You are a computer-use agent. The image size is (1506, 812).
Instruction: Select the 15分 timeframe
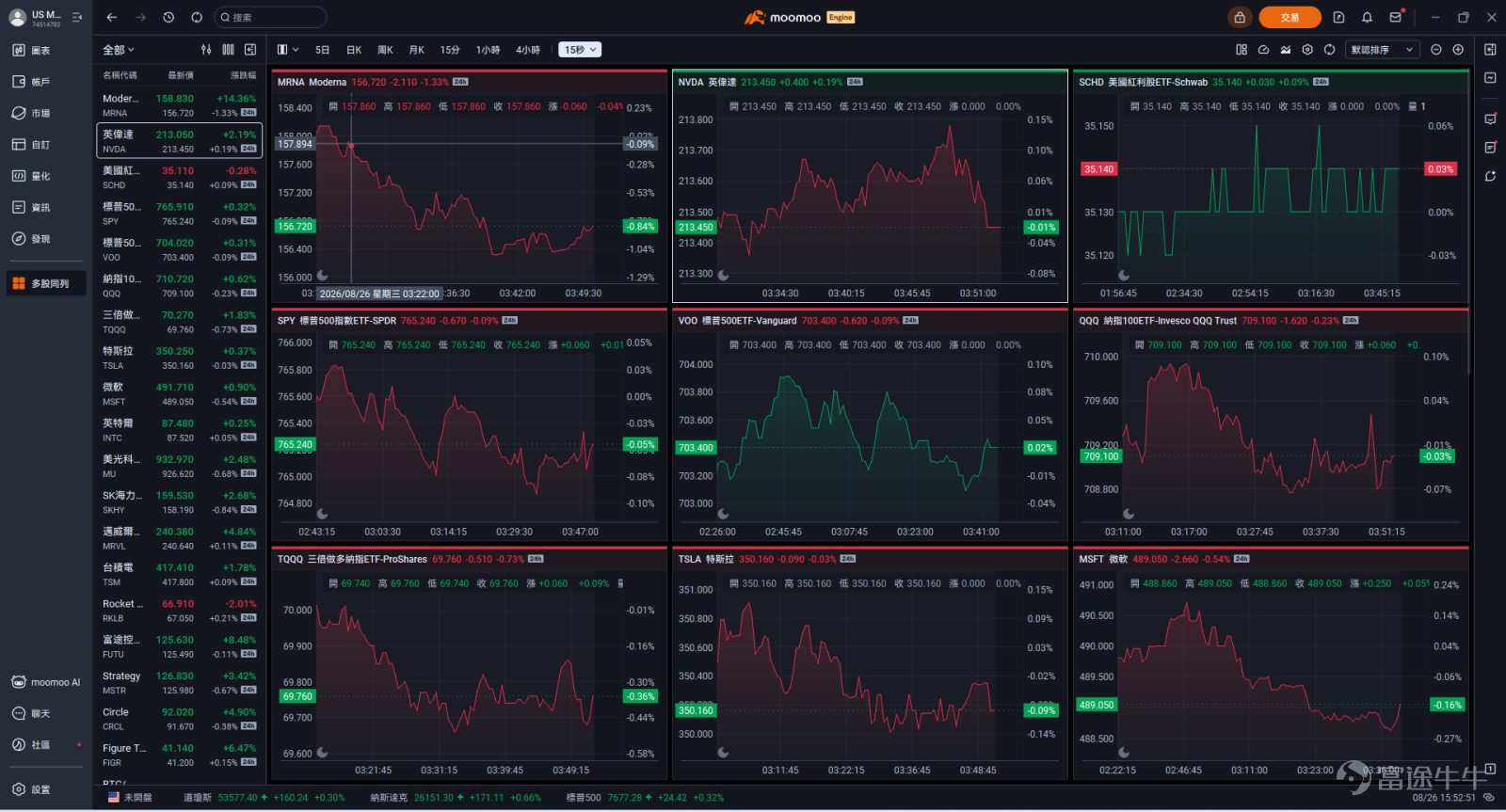[450, 50]
